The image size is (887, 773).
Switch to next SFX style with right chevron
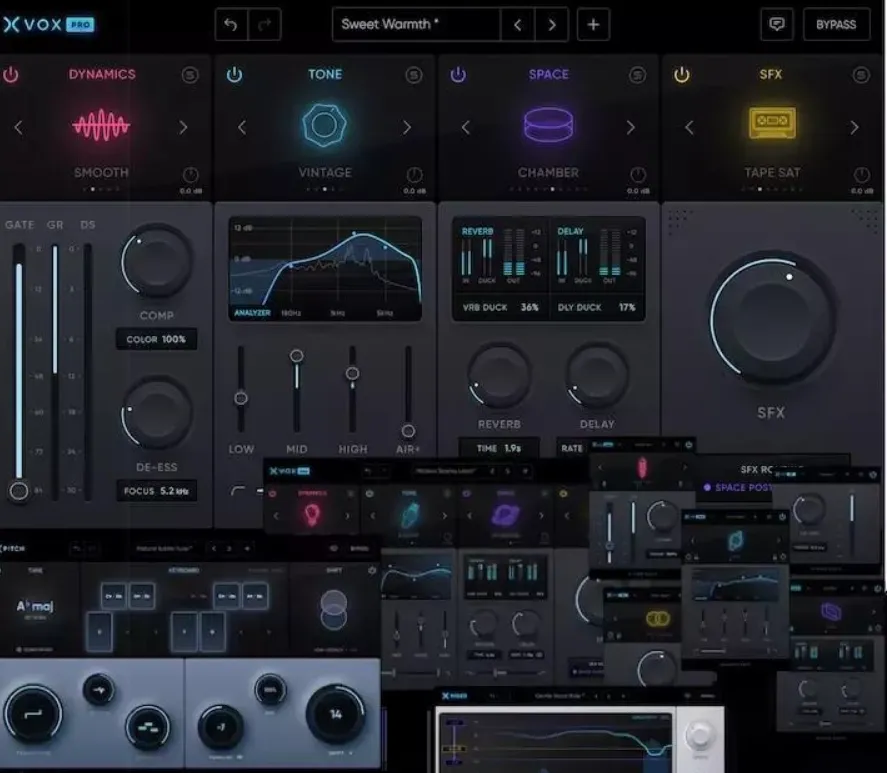pyautogui.click(x=854, y=127)
